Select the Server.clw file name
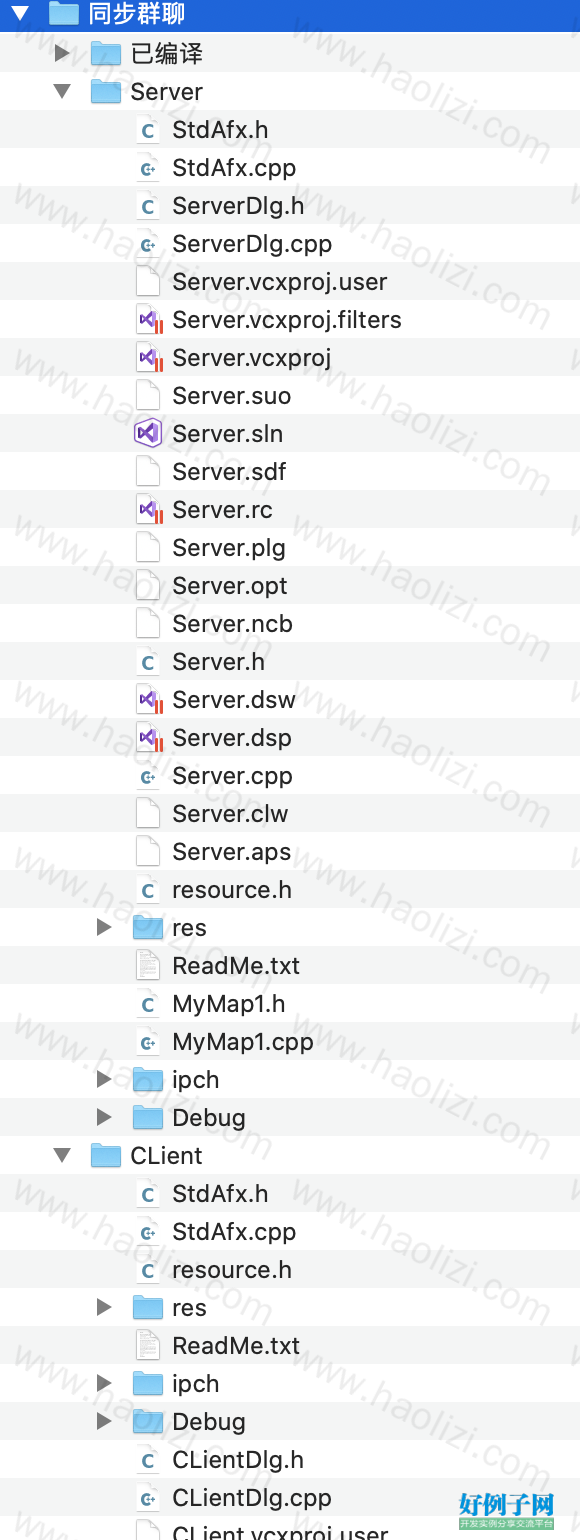This screenshot has height=1540, width=580. (230, 814)
